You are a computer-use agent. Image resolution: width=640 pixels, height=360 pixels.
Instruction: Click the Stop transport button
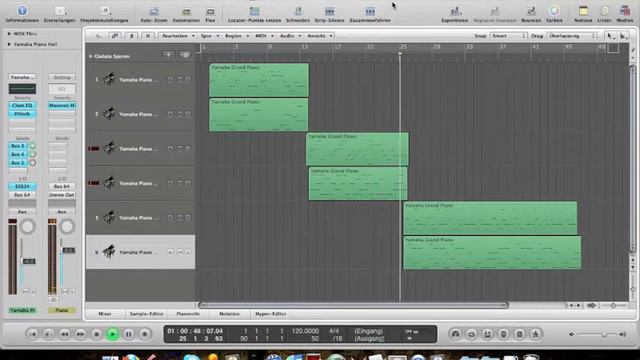(97, 334)
